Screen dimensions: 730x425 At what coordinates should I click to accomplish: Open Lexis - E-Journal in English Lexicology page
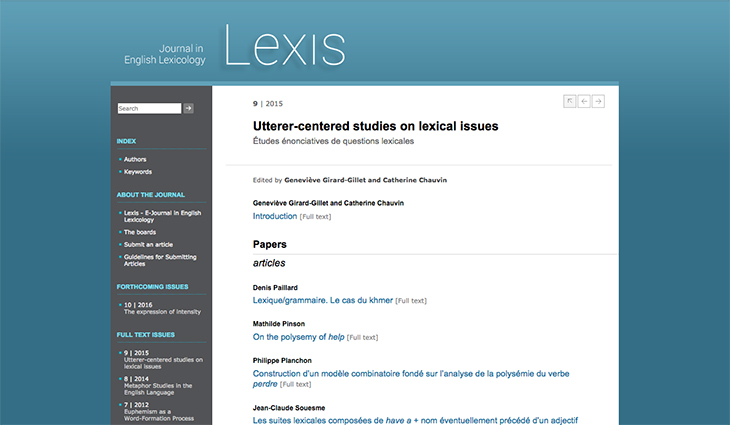pos(162,216)
